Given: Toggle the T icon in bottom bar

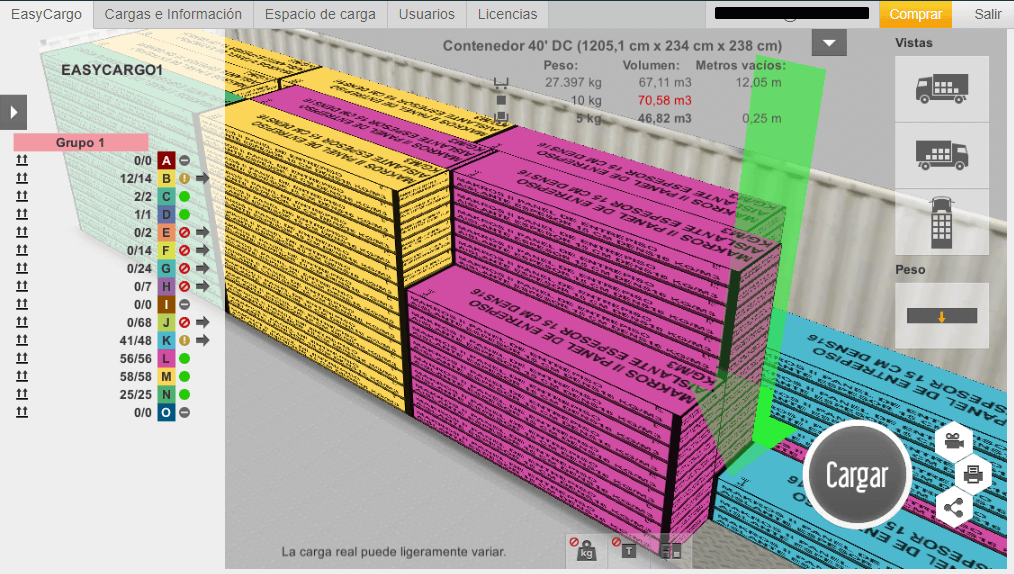Looking at the screenshot, I should coord(629,549).
